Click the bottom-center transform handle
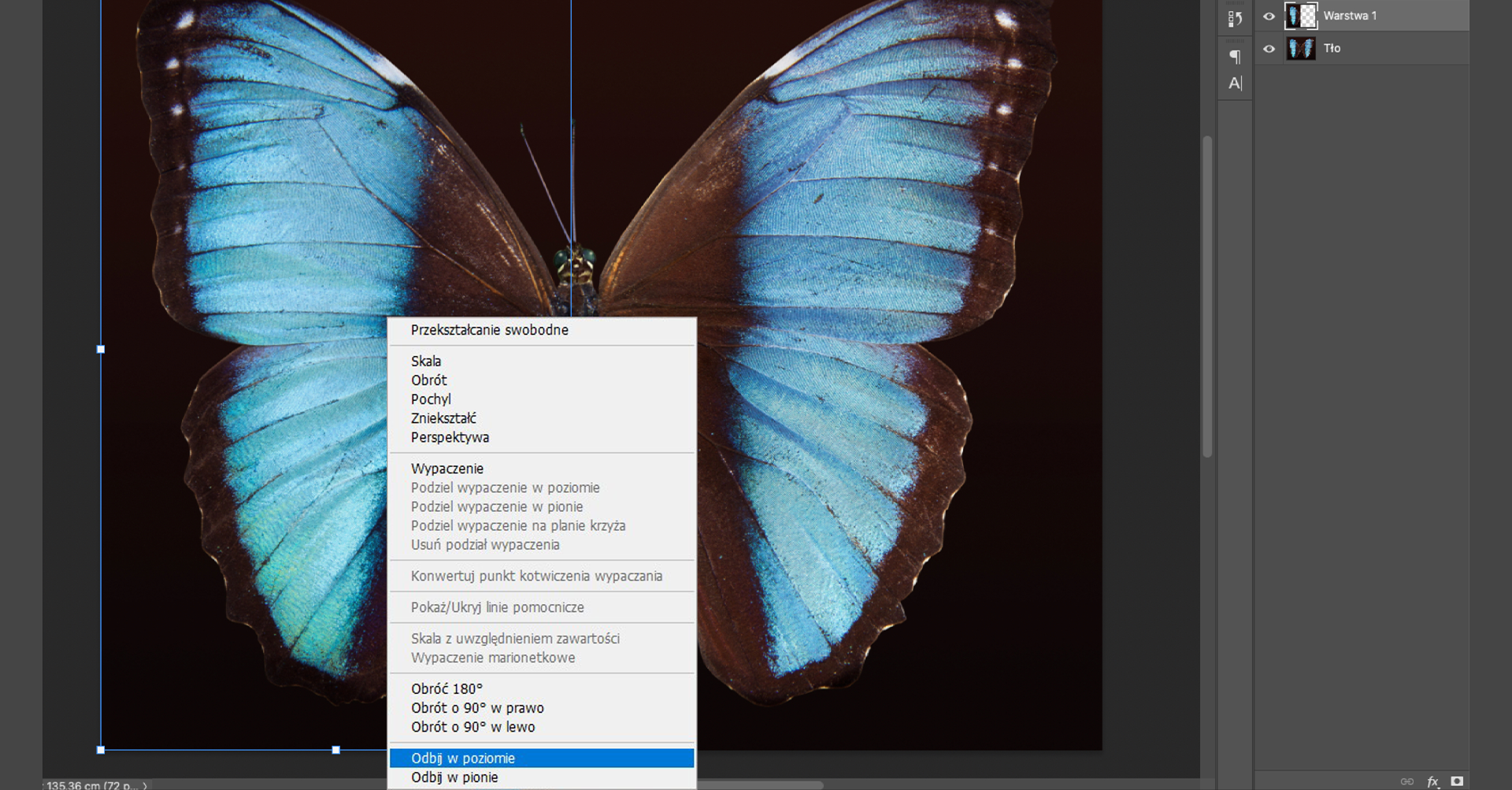Image resolution: width=1512 pixels, height=790 pixels. [x=336, y=750]
